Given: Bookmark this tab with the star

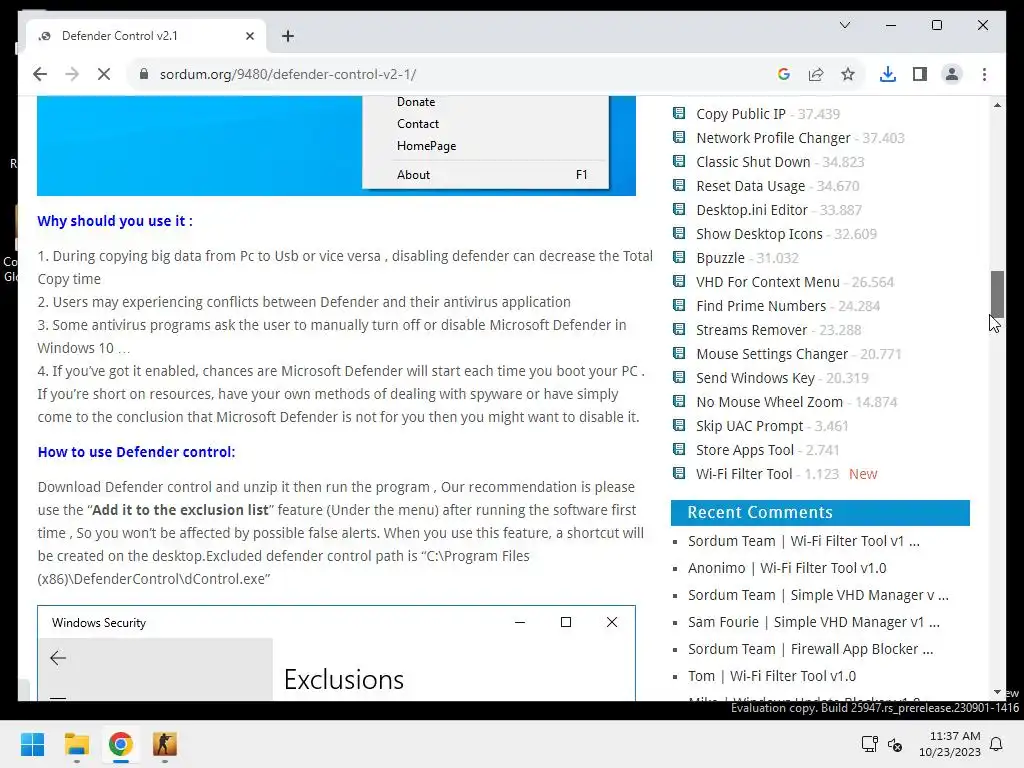Looking at the screenshot, I should [x=848, y=74].
